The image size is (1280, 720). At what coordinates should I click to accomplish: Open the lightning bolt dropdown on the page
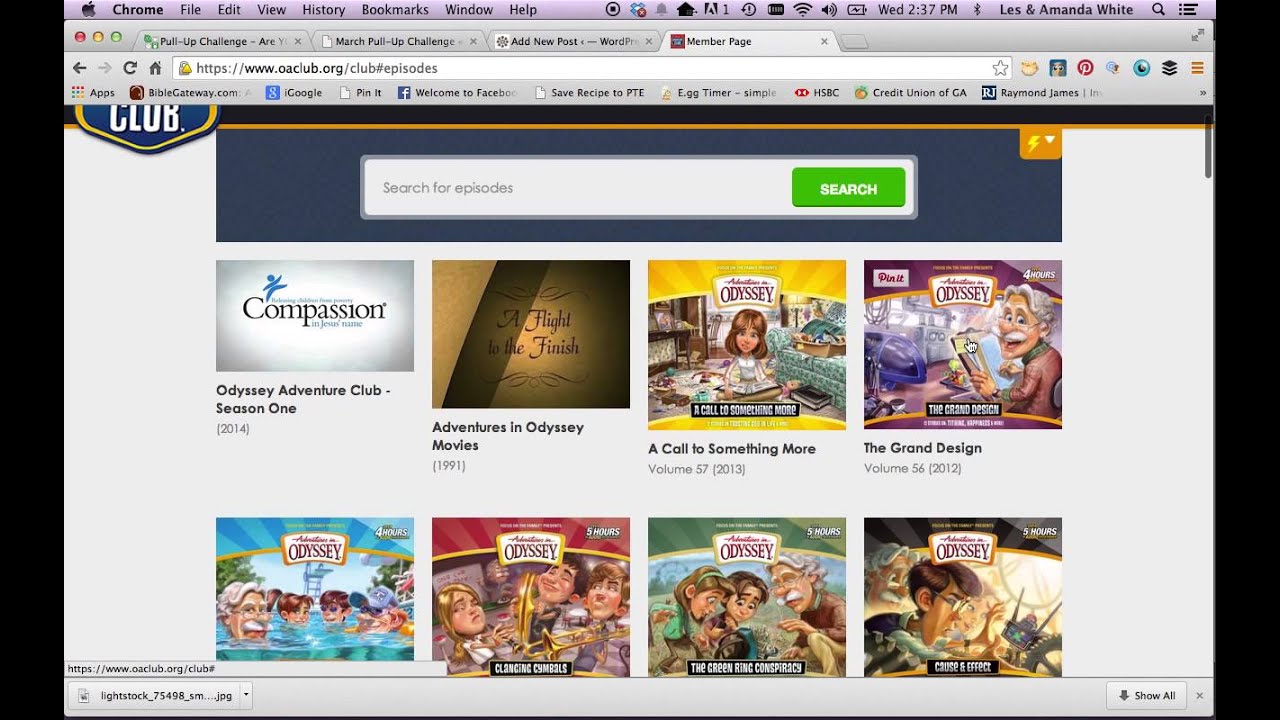pos(1041,143)
